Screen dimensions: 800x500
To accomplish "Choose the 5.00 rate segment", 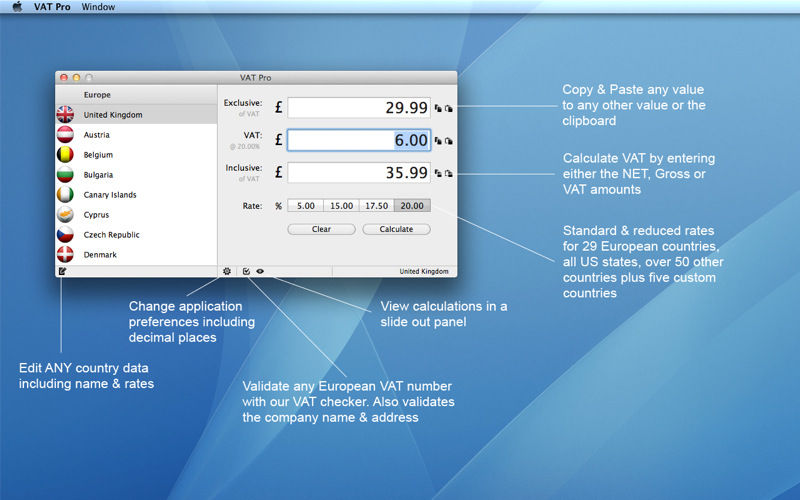I will click(306, 206).
